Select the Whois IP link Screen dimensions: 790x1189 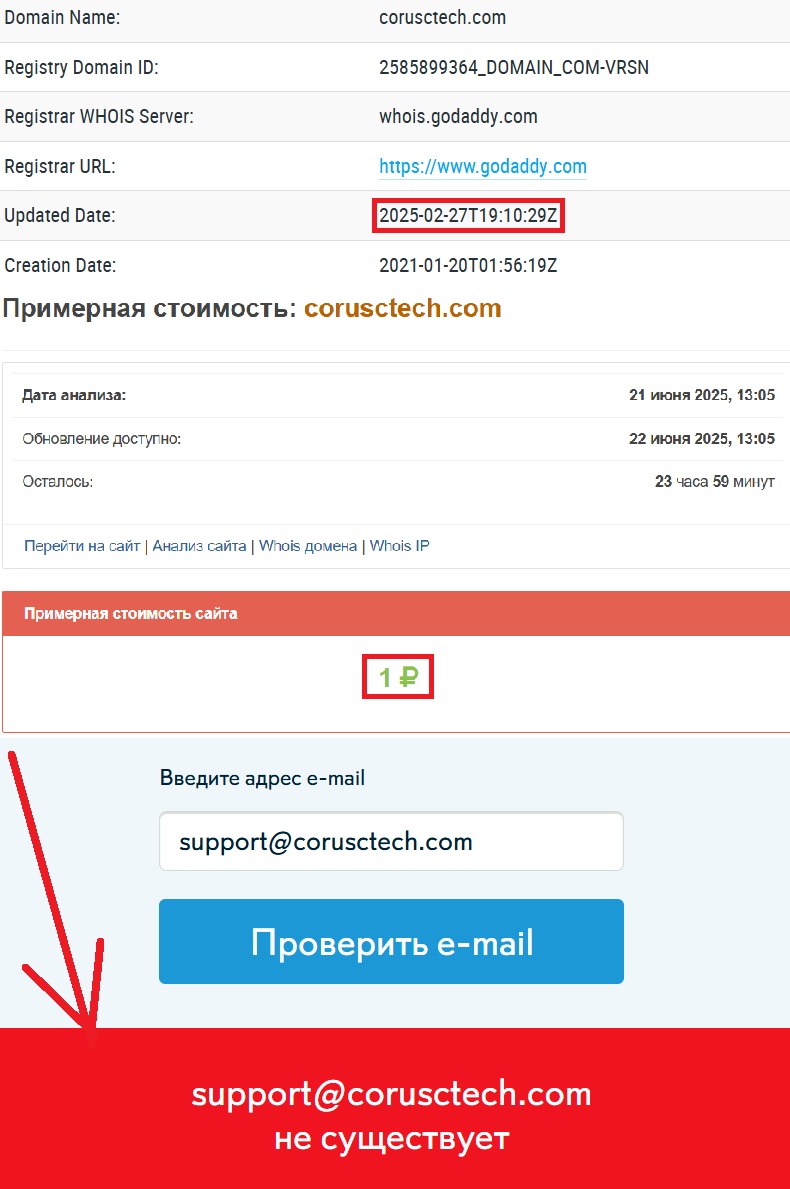coord(400,546)
